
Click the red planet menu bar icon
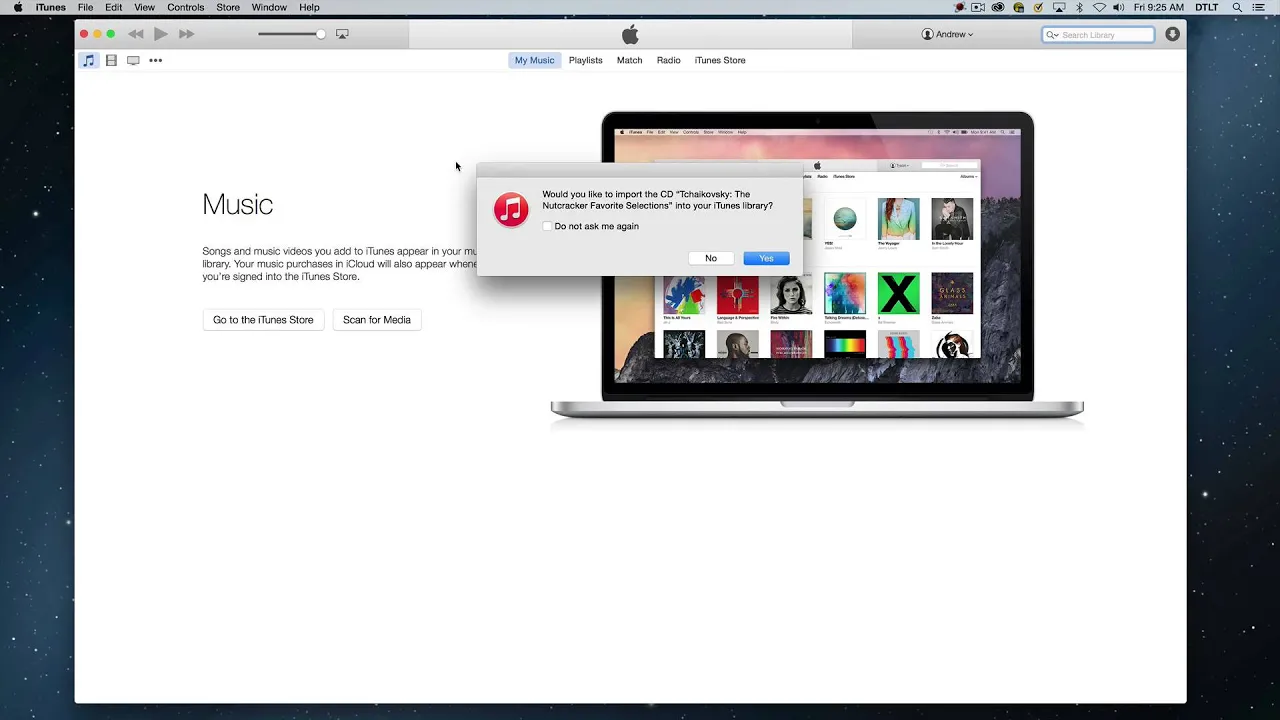pos(960,7)
